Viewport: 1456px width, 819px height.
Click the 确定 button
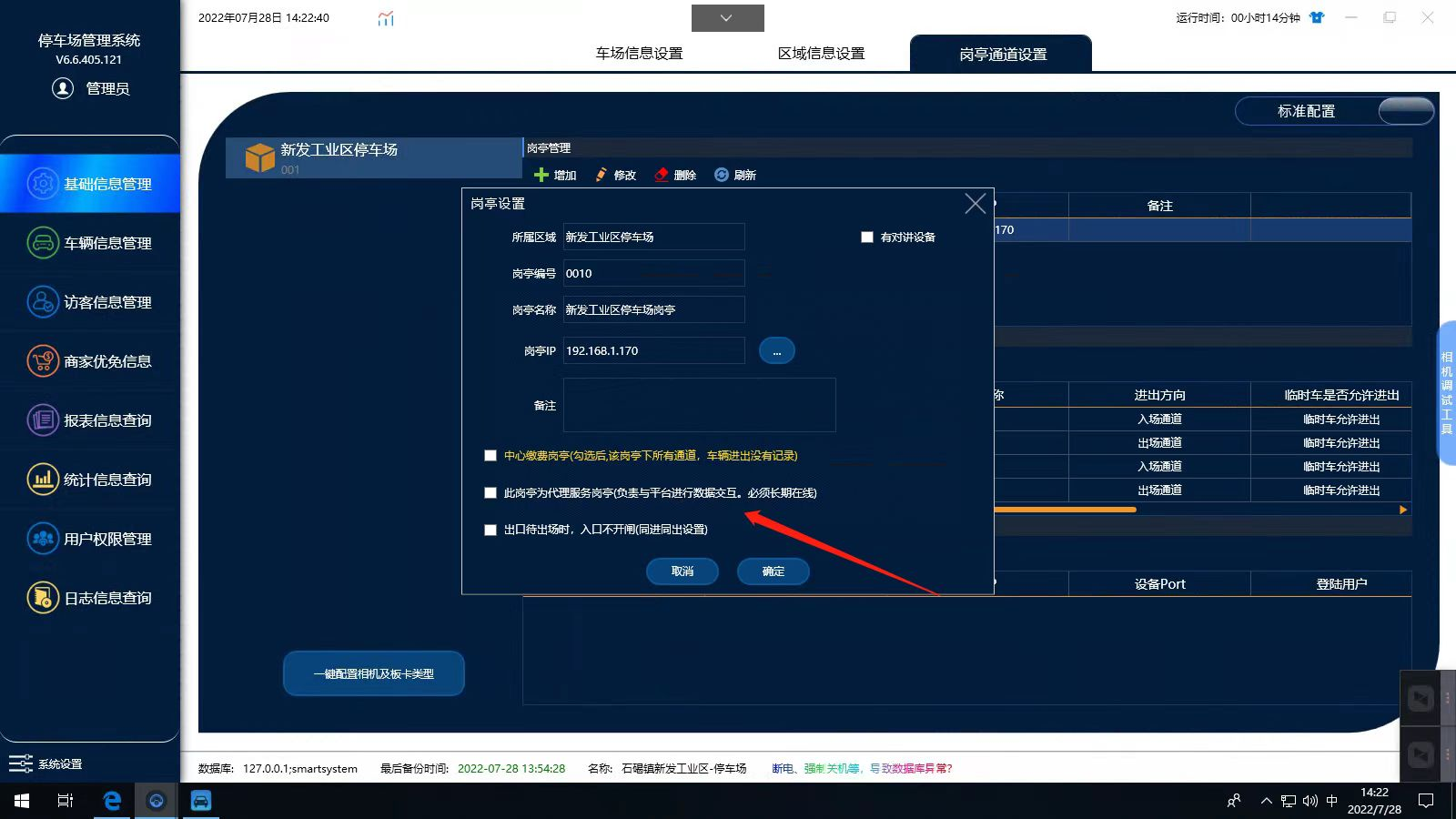(x=773, y=571)
